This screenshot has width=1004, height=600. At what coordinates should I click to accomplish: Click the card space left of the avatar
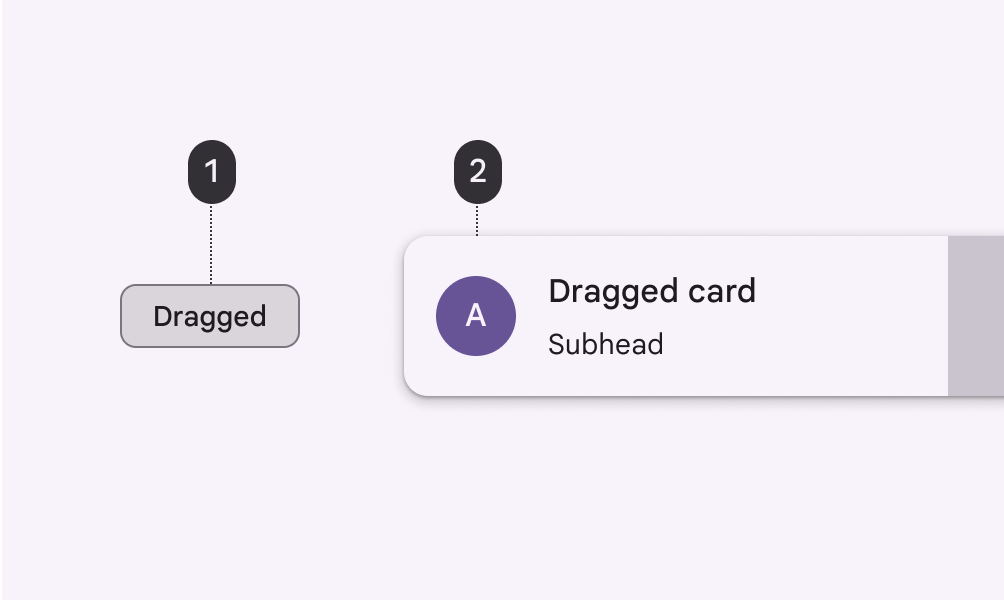point(420,316)
